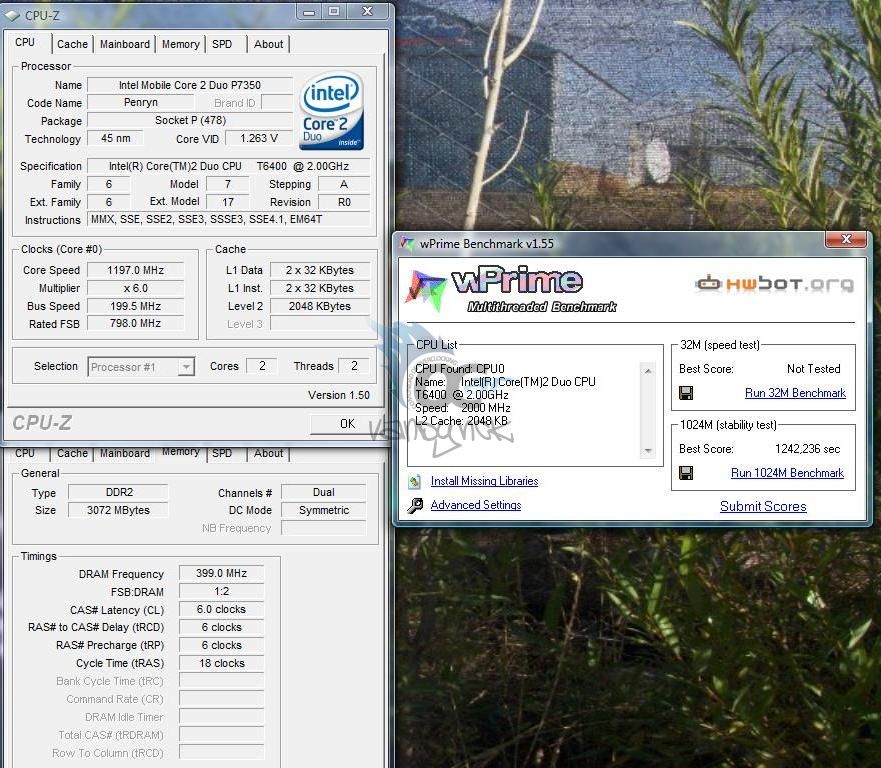This screenshot has height=768, width=881.
Task: Click the Bus Speed value 199.5 MHz
Action: (x=135, y=306)
